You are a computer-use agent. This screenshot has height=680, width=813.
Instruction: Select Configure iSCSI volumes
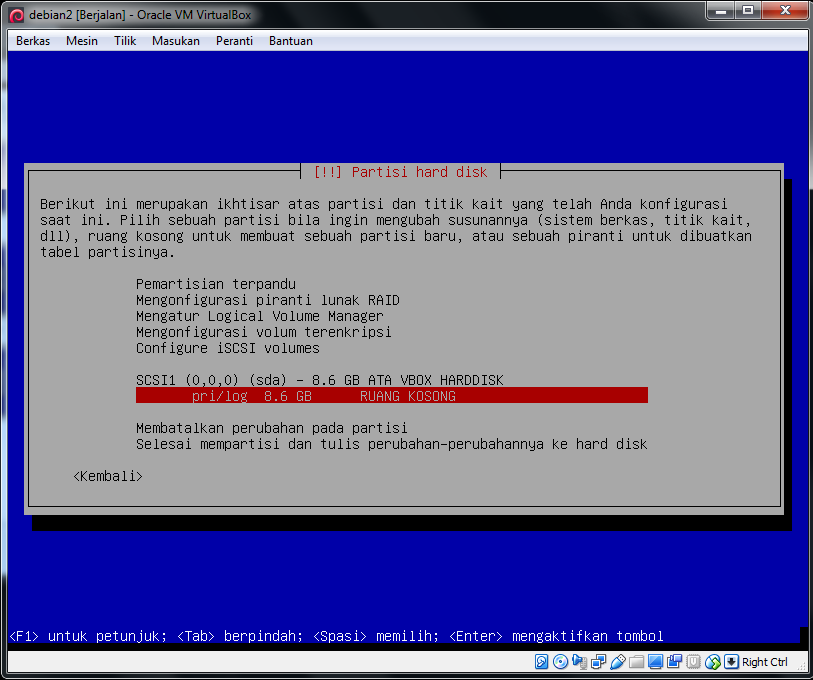[x=228, y=349]
